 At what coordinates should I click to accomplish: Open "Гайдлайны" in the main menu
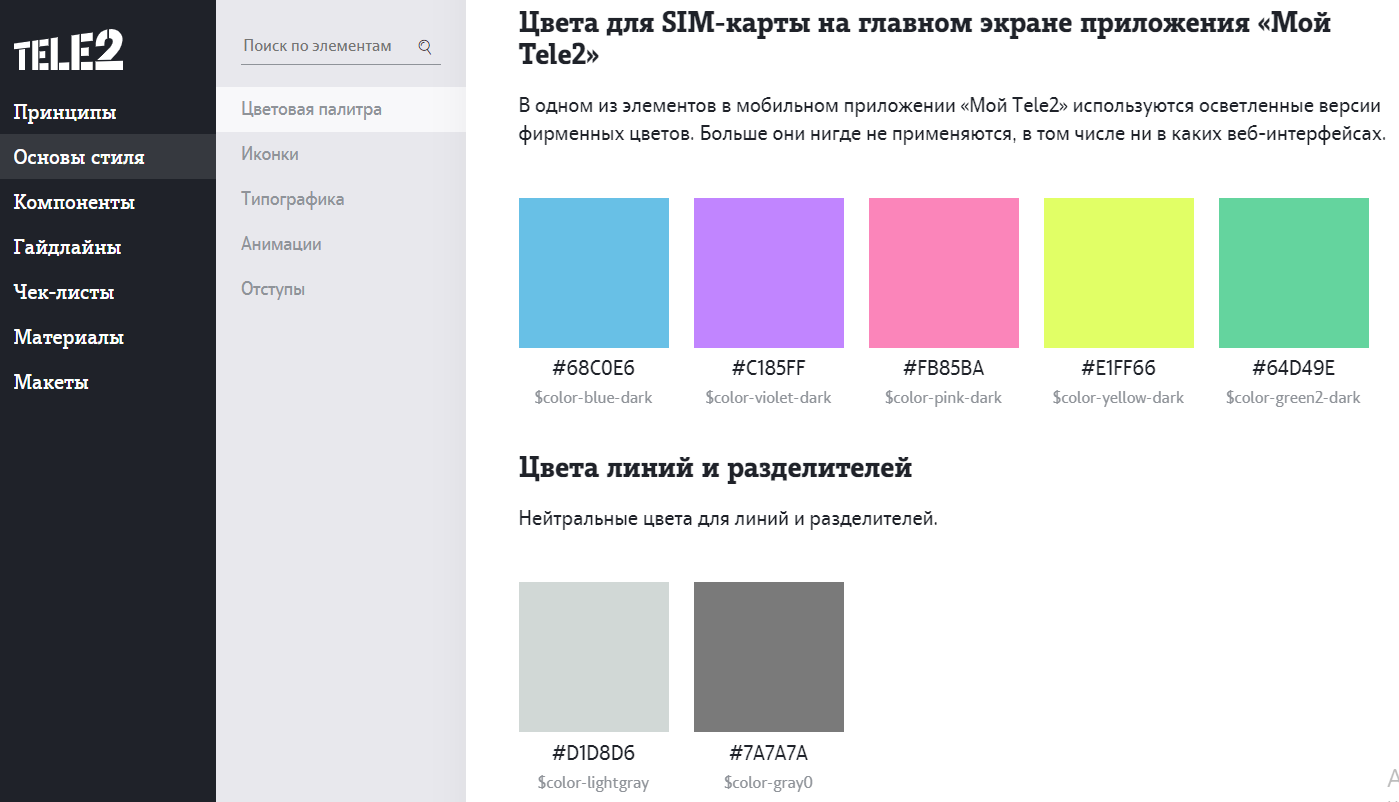click(67, 247)
